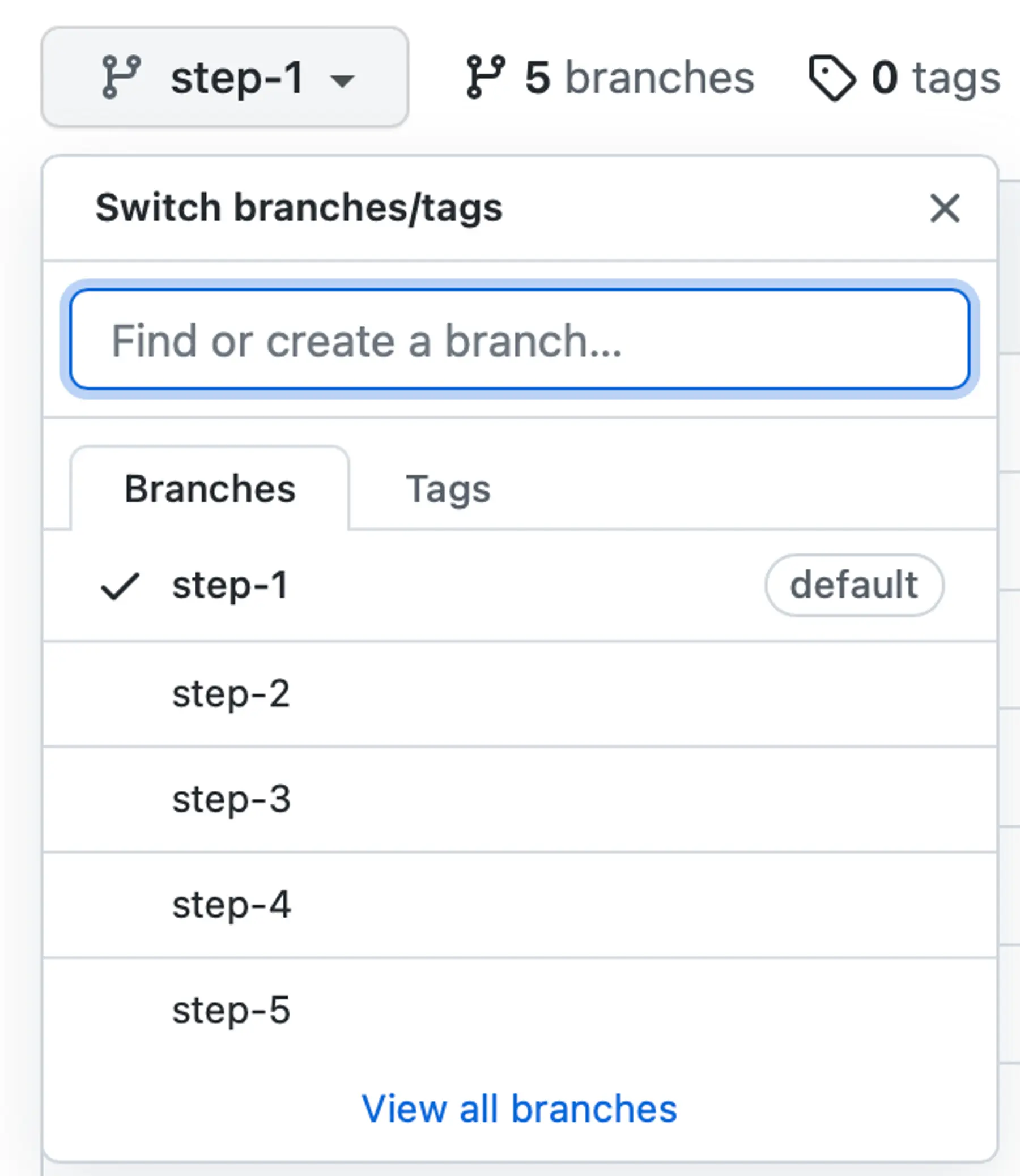Image resolution: width=1020 pixels, height=1176 pixels.
Task: Select the Branches tab
Action: [210, 488]
